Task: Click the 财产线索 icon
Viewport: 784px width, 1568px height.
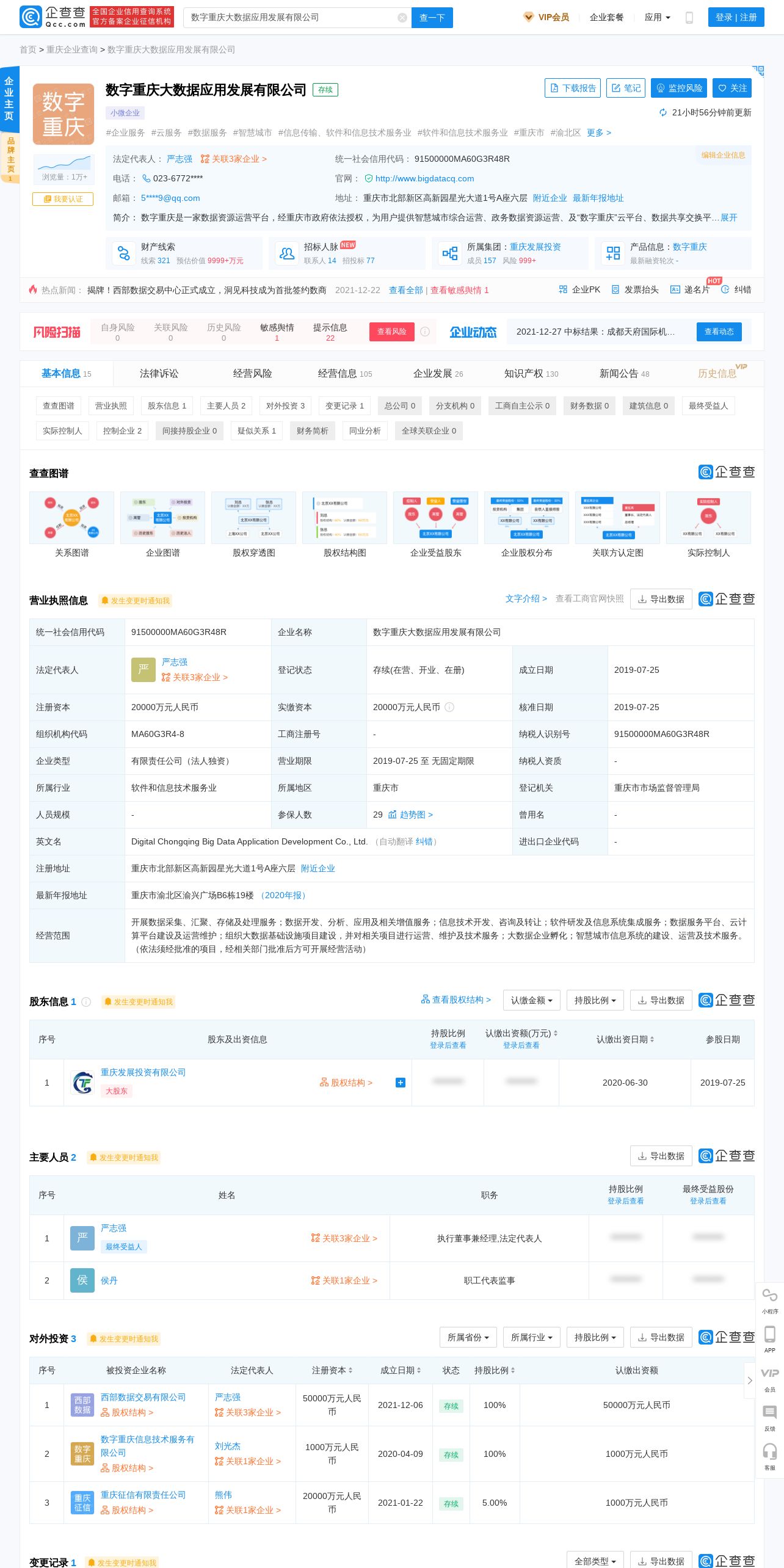Action: [124, 253]
